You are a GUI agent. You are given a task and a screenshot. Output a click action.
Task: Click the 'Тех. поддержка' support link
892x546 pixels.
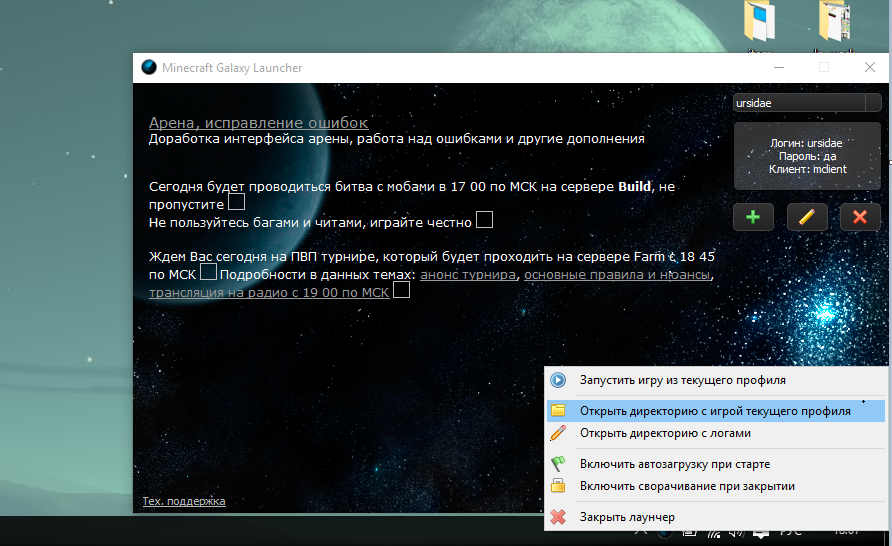[184, 501]
